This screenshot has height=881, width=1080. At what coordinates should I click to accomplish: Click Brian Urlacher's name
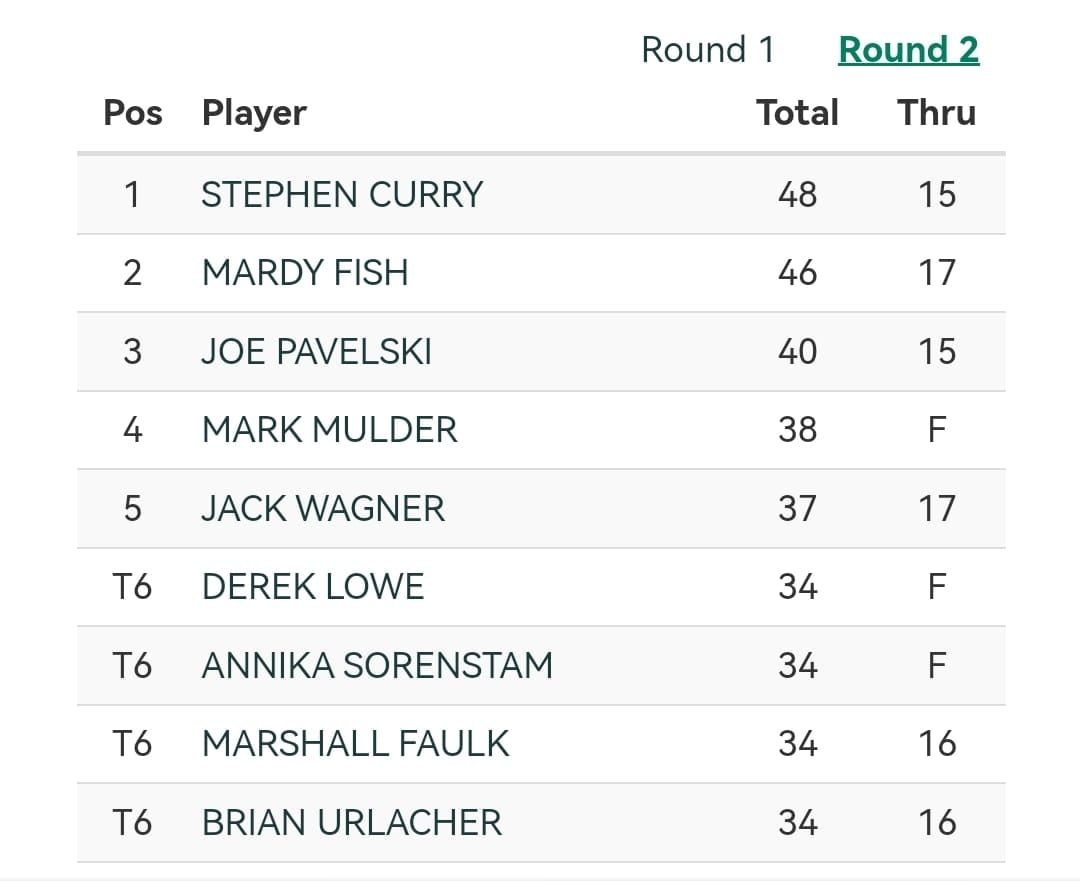[351, 821]
